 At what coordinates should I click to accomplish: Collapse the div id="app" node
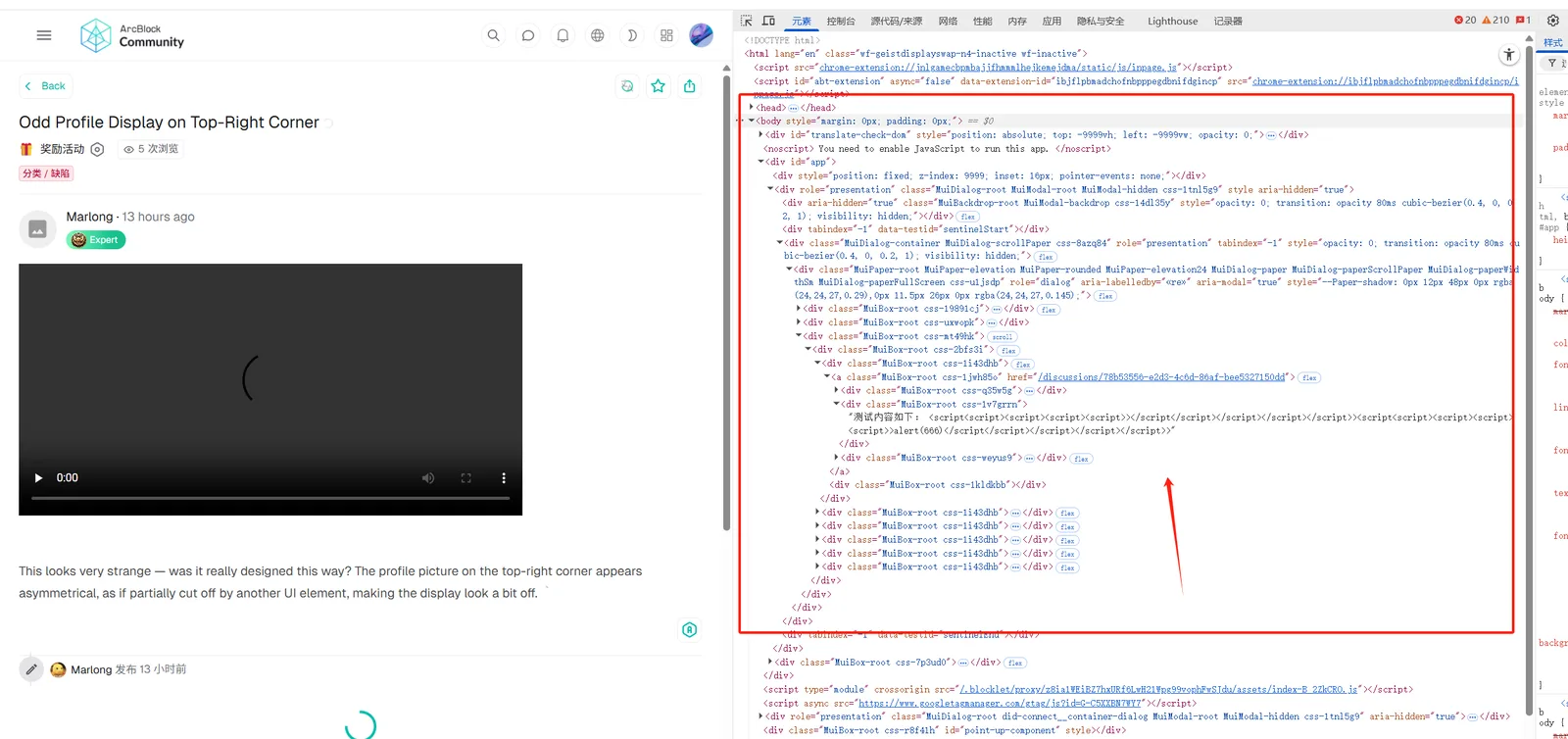(x=761, y=162)
